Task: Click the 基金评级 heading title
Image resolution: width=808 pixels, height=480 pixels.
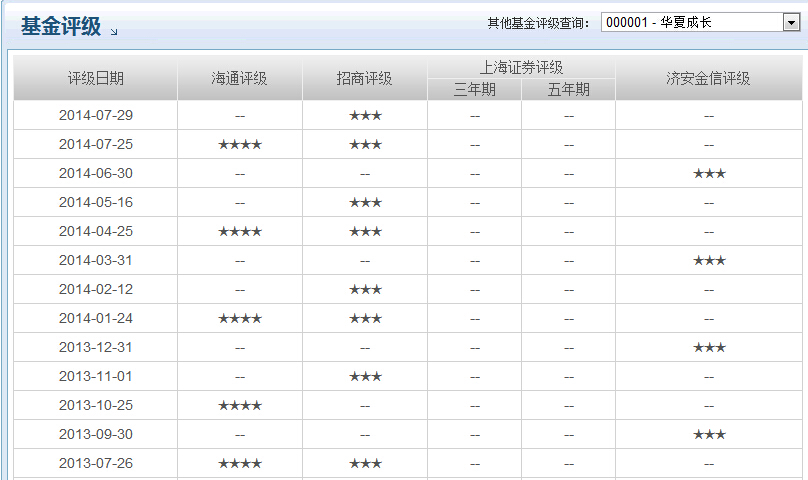Action: 61,26
